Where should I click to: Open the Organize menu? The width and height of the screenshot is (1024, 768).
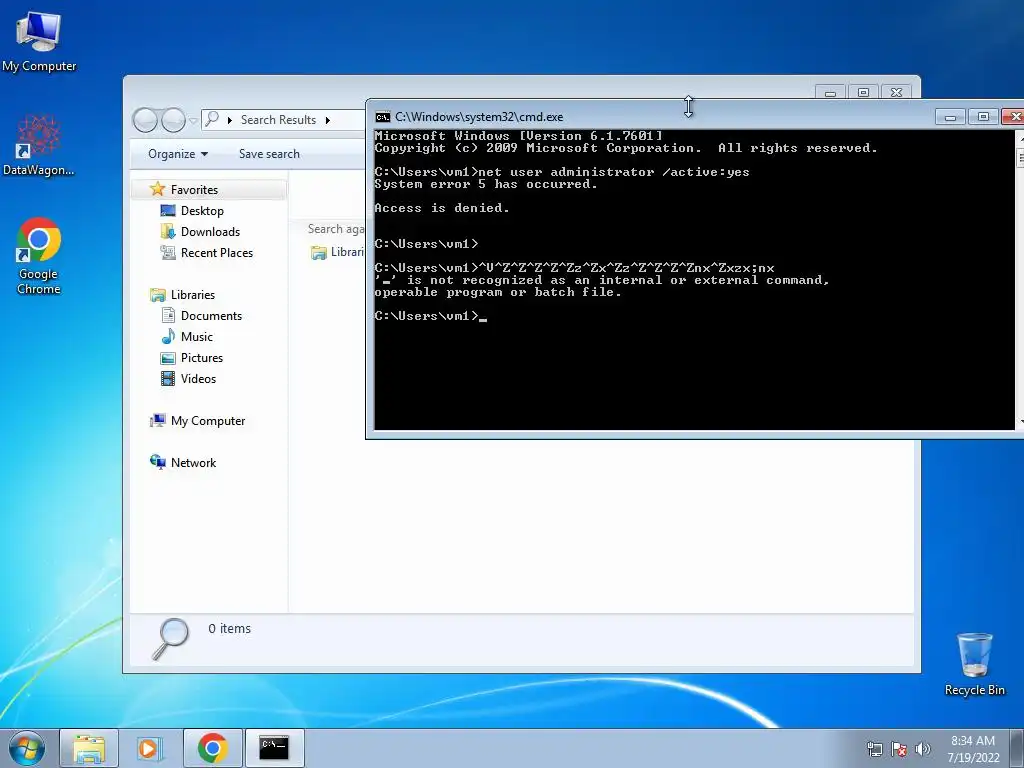coord(178,154)
